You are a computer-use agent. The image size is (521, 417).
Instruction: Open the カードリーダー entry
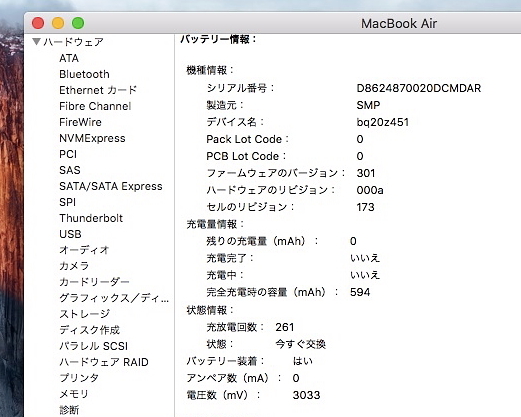point(94,282)
